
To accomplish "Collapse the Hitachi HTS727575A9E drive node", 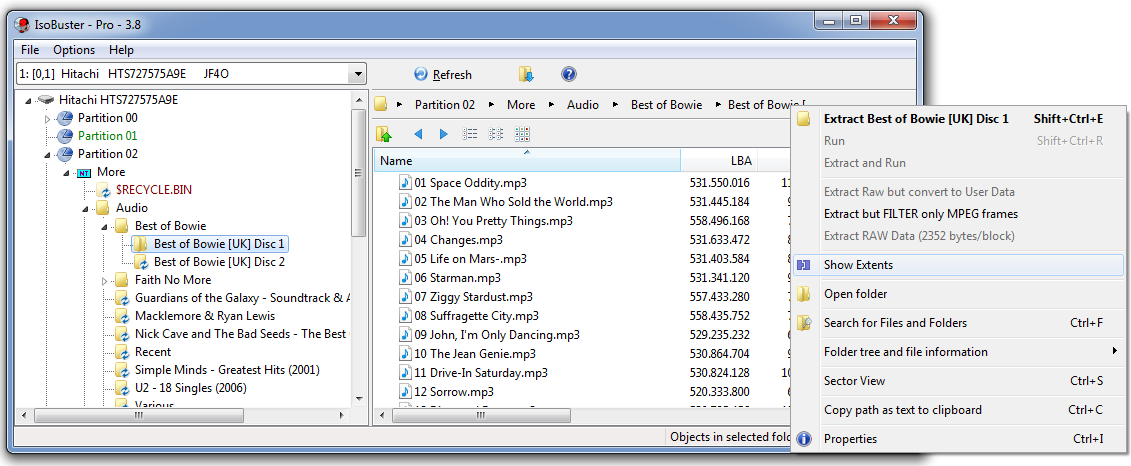I will click(x=28, y=100).
